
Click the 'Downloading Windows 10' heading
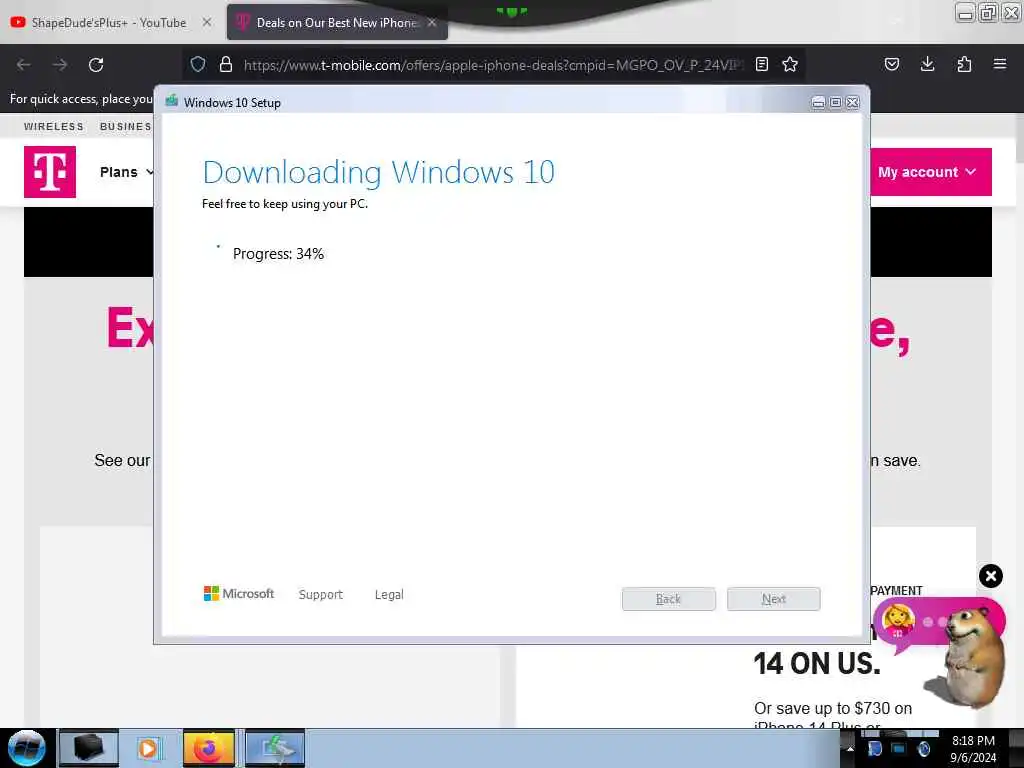(378, 172)
